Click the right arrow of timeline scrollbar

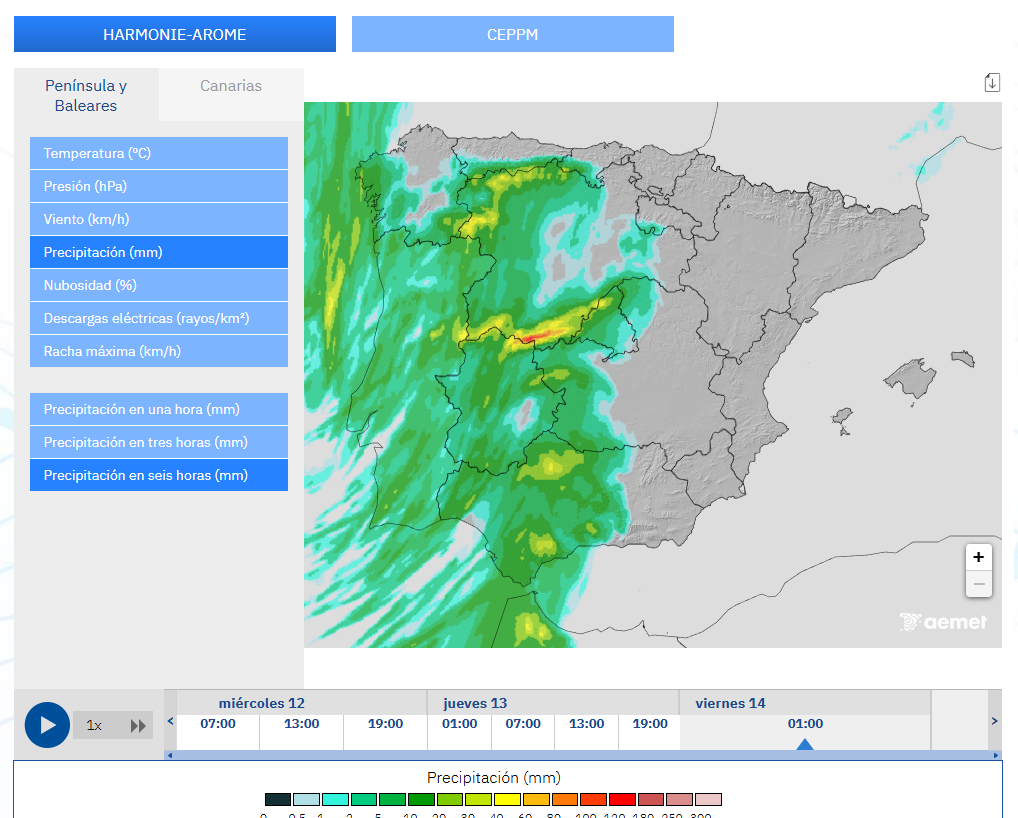click(x=996, y=755)
